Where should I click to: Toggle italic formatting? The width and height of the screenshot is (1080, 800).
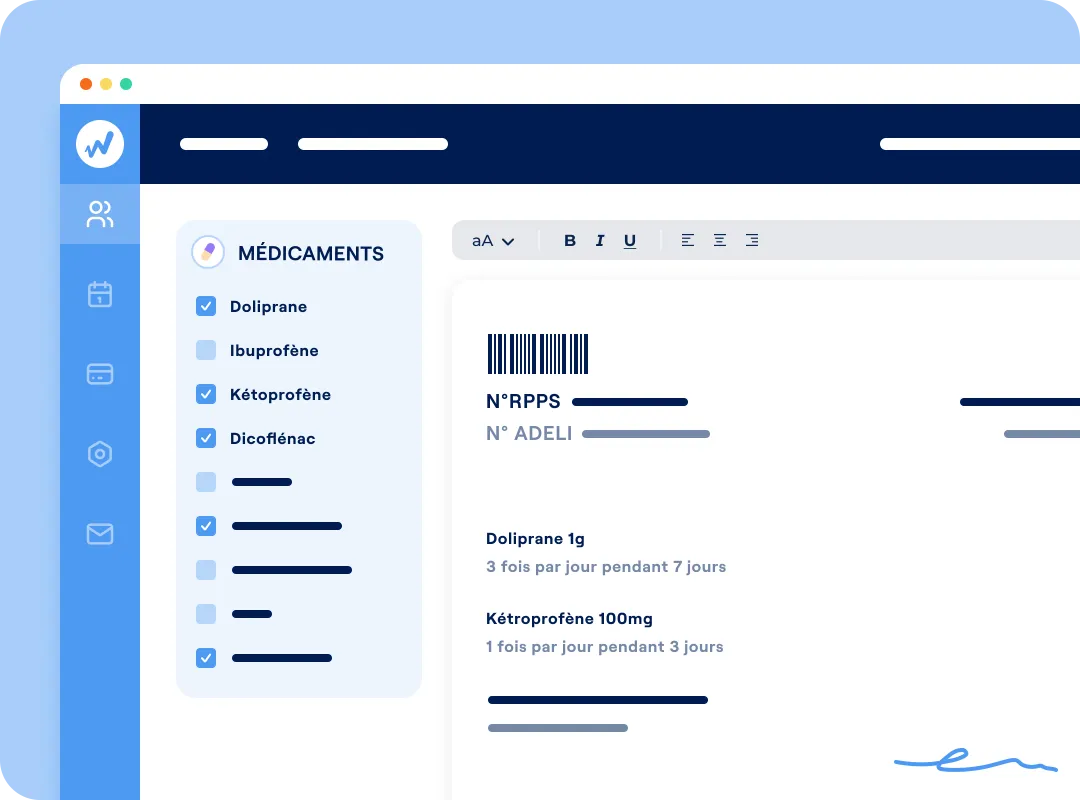click(x=600, y=240)
